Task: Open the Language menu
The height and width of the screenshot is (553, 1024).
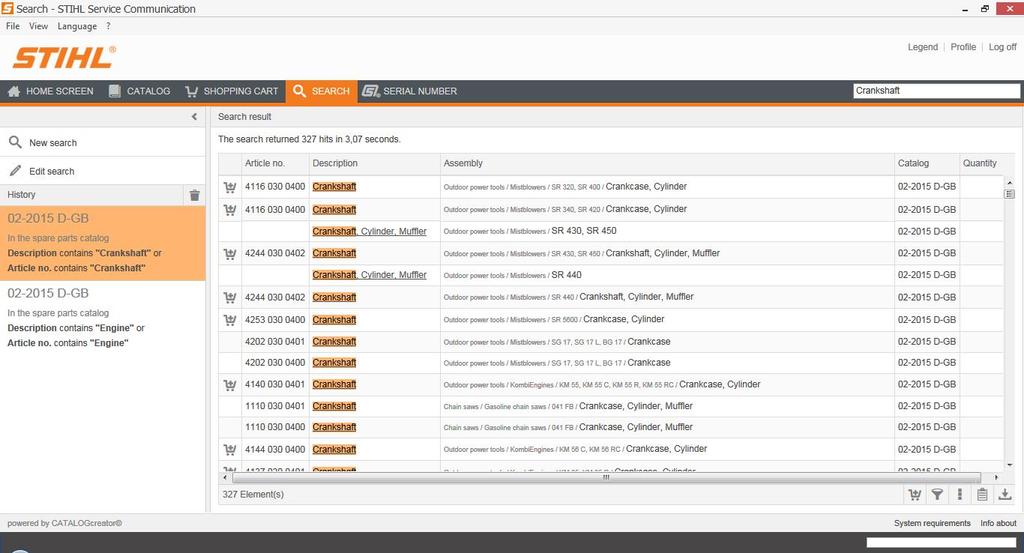Action: pos(76,26)
